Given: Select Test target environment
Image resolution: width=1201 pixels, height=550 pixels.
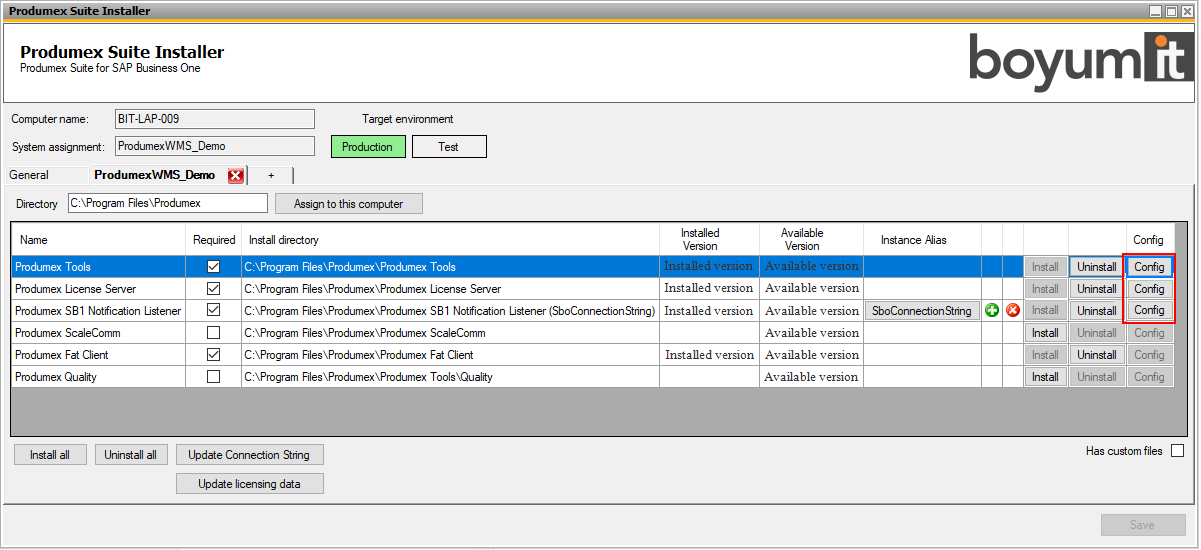Looking at the screenshot, I should 449,147.
